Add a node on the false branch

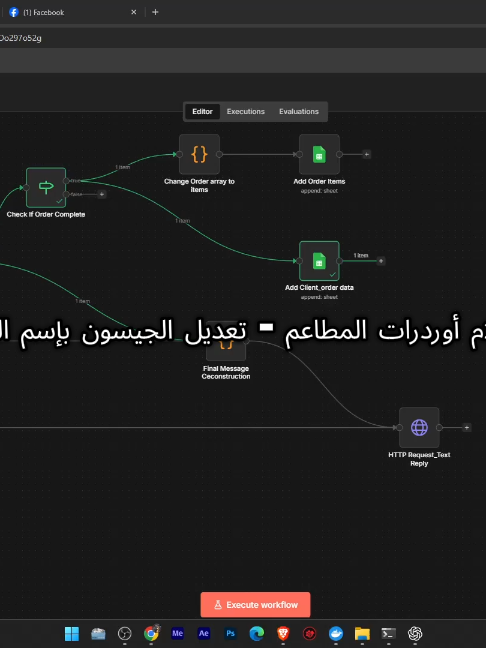tap(102, 194)
